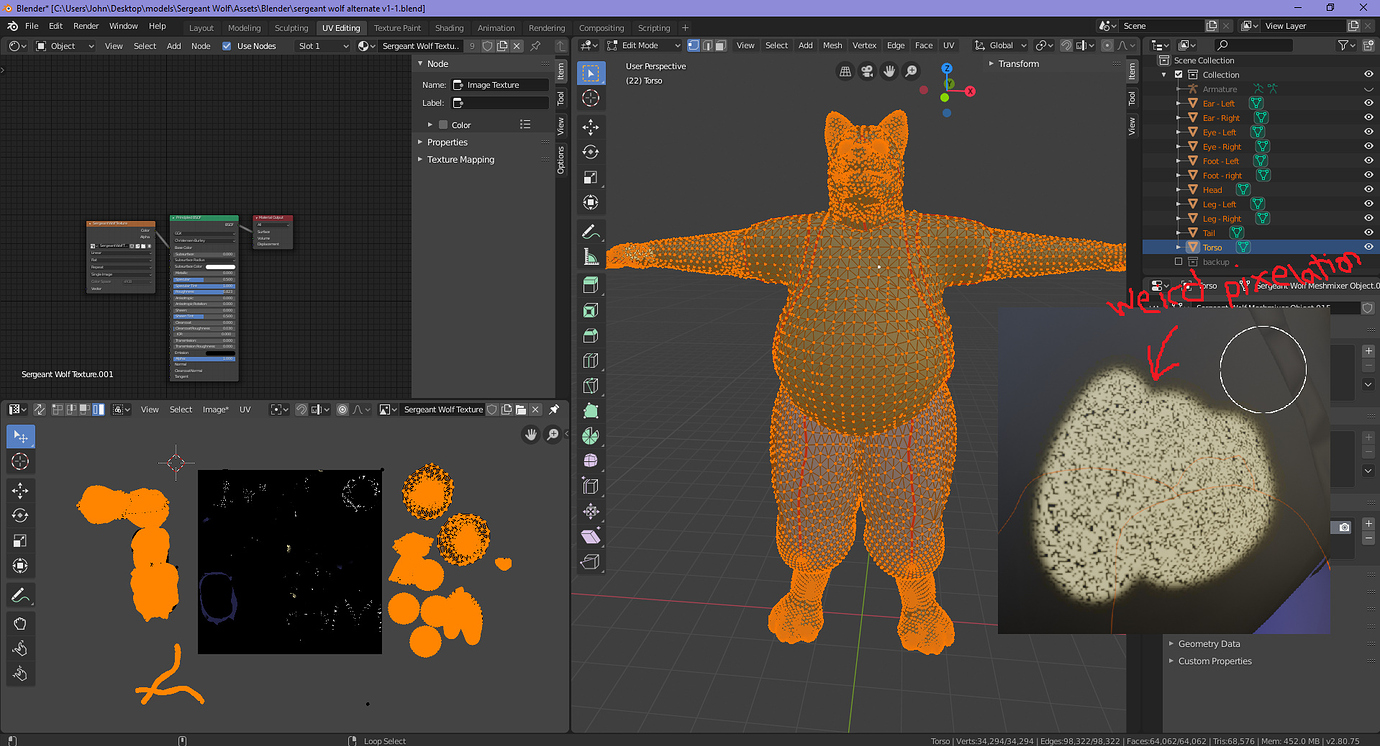This screenshot has height=746, width=1380.
Task: Select the Leg - Right item in outliner
Action: 1221,218
